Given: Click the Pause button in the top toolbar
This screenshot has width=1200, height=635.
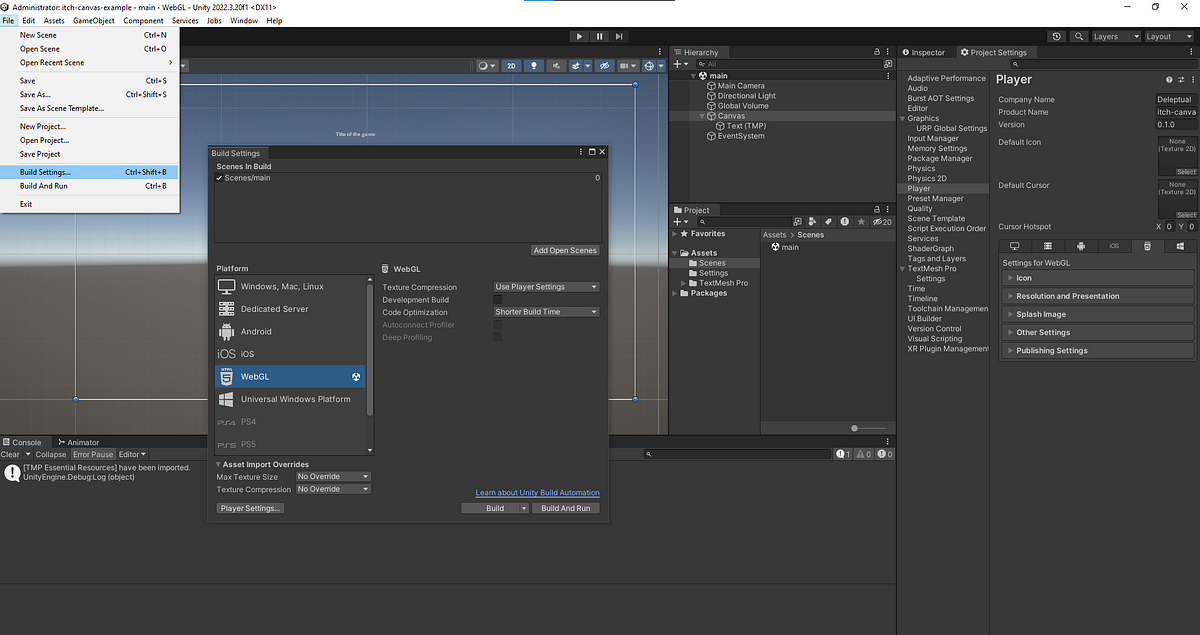Looking at the screenshot, I should coord(599,36).
